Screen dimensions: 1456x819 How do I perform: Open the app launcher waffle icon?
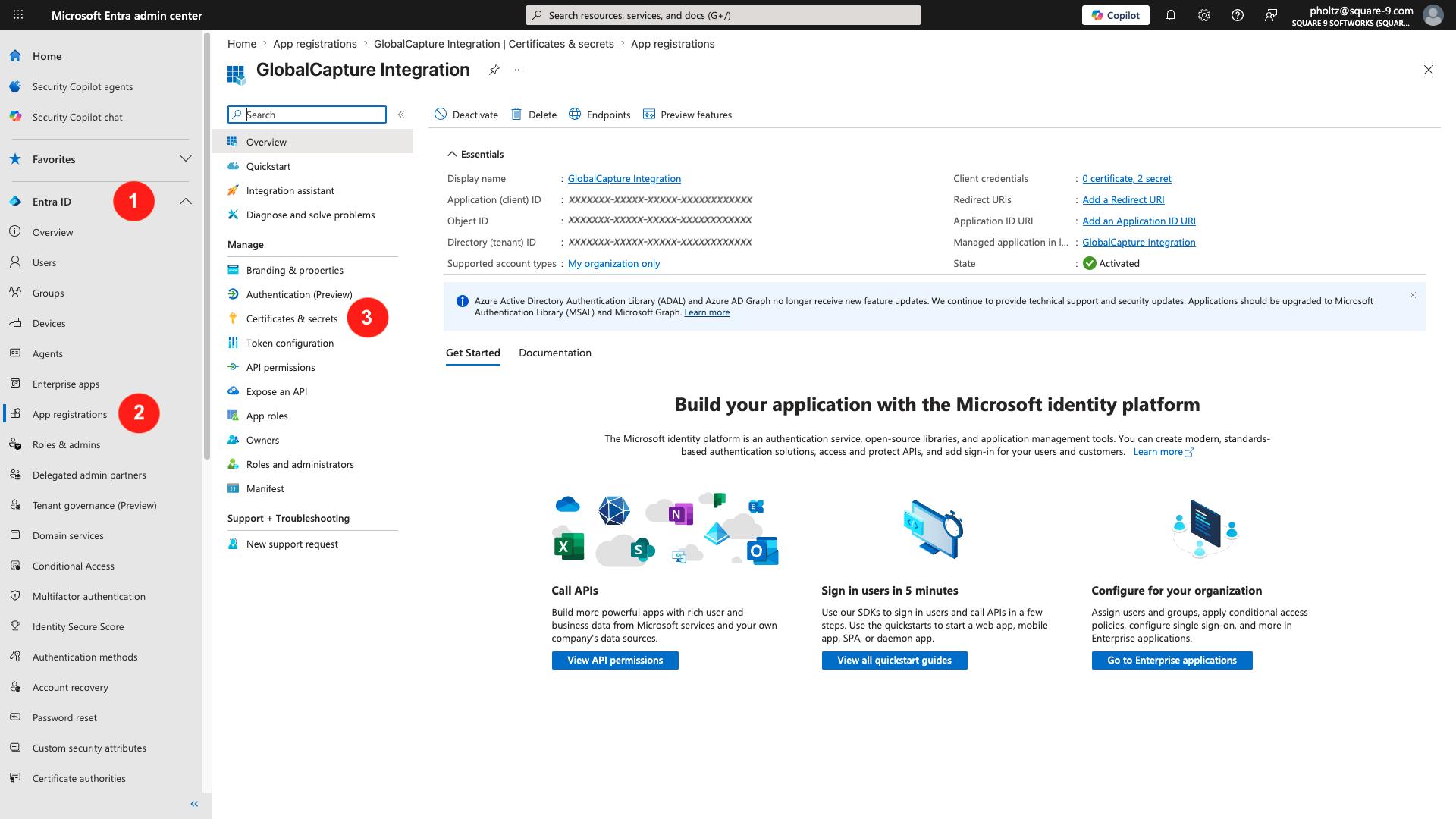18,15
